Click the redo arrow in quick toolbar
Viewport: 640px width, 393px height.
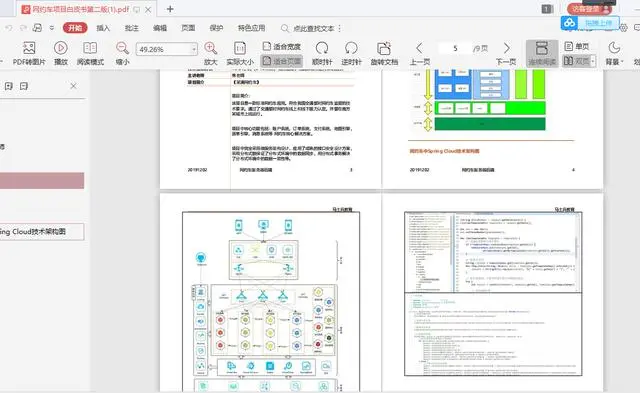pos(23,28)
